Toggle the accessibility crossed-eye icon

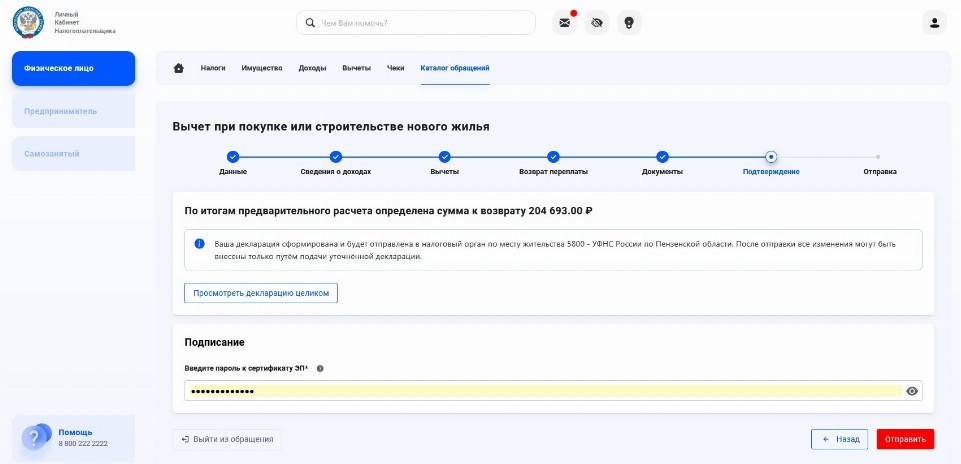(597, 22)
